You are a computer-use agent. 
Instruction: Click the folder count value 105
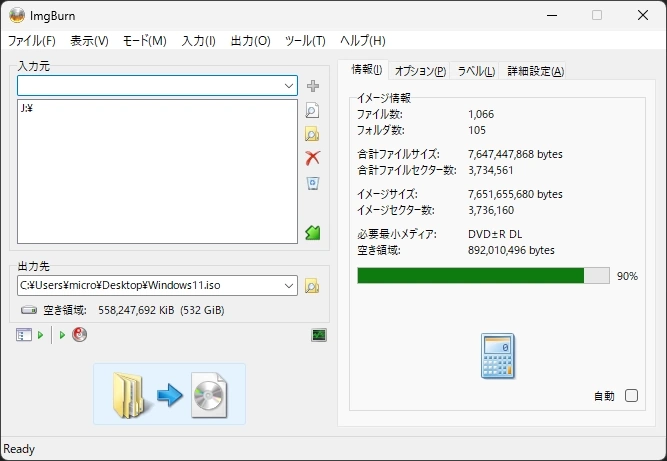click(x=477, y=130)
